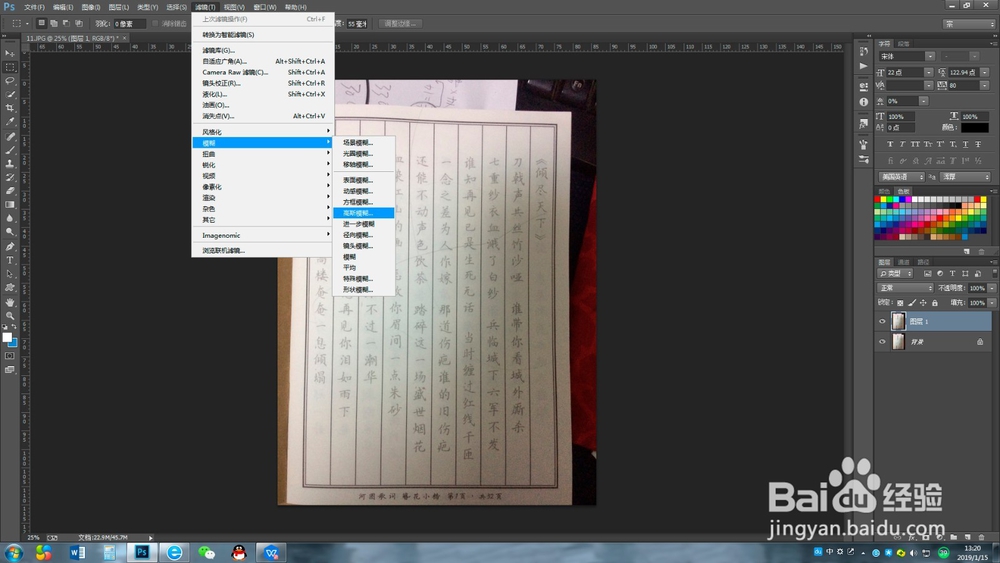Toggle the anti-alias checkbox in options bar

pyautogui.click(x=155, y=24)
